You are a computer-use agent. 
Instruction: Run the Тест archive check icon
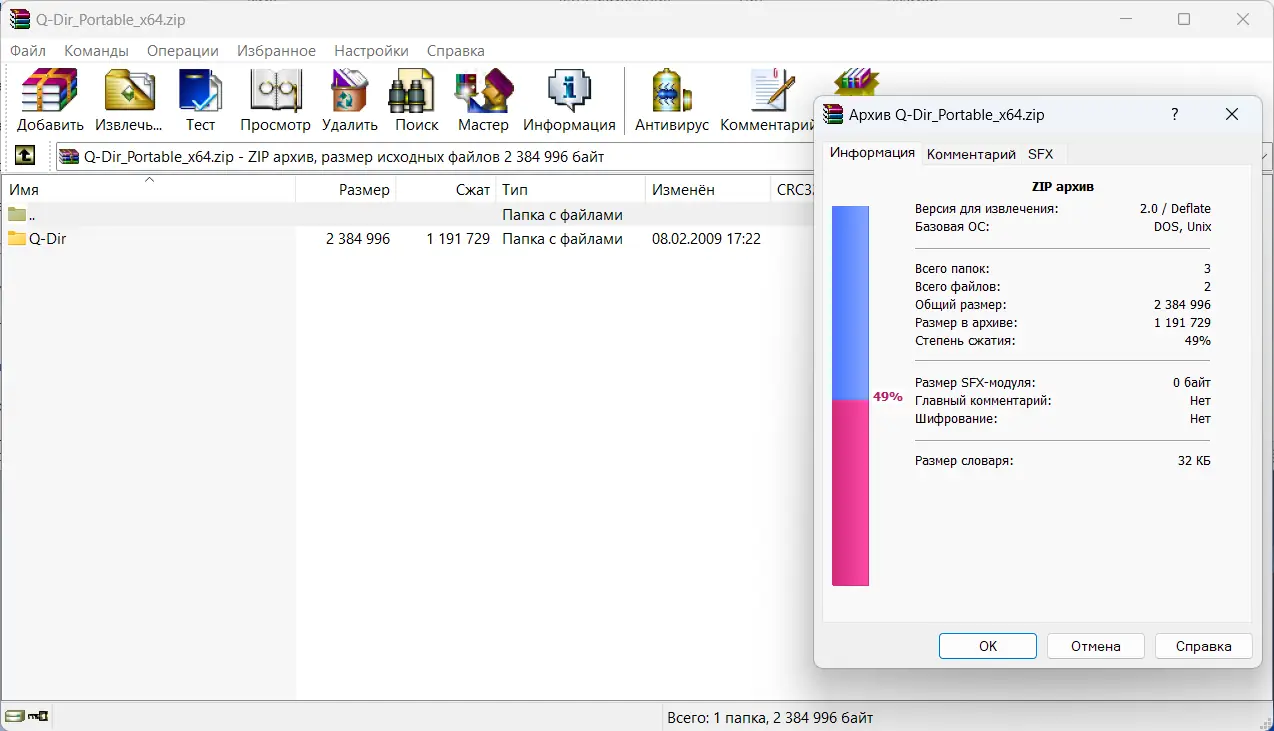coord(200,90)
